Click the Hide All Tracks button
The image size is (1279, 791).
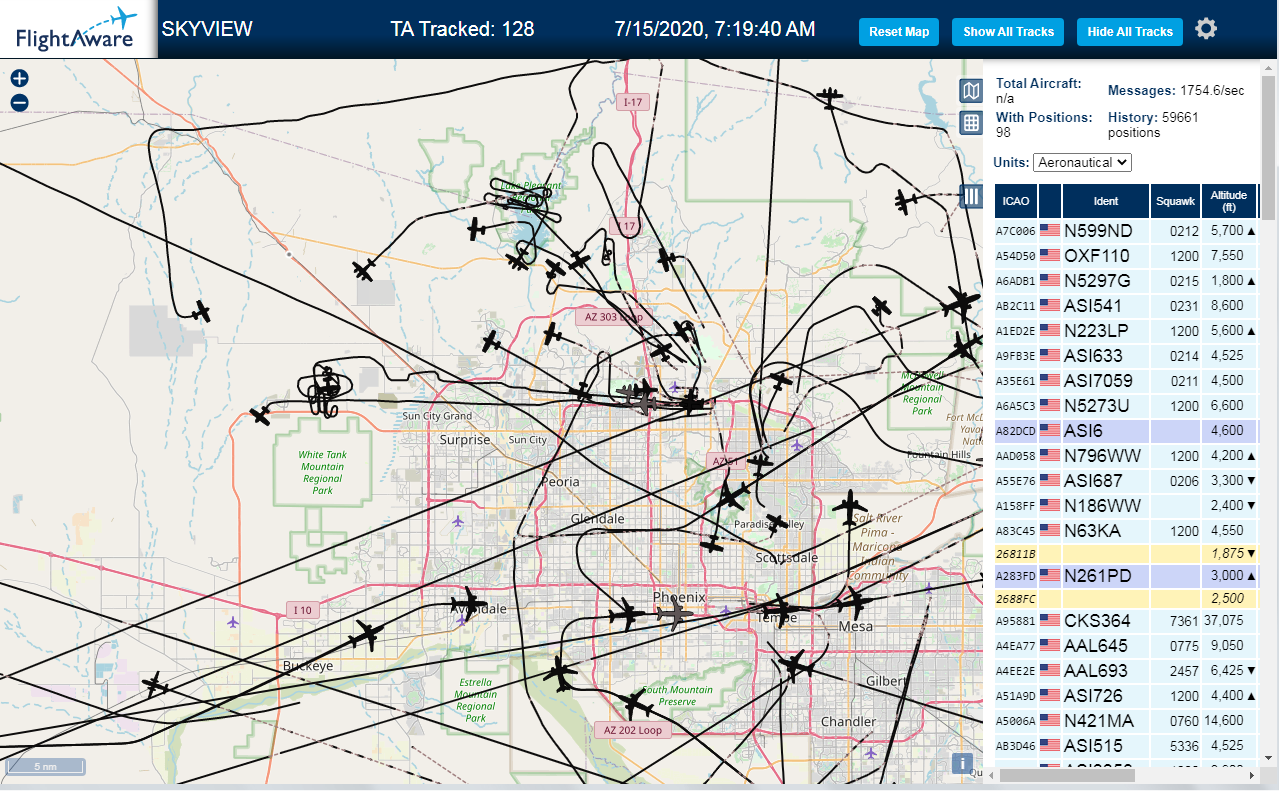point(1130,32)
